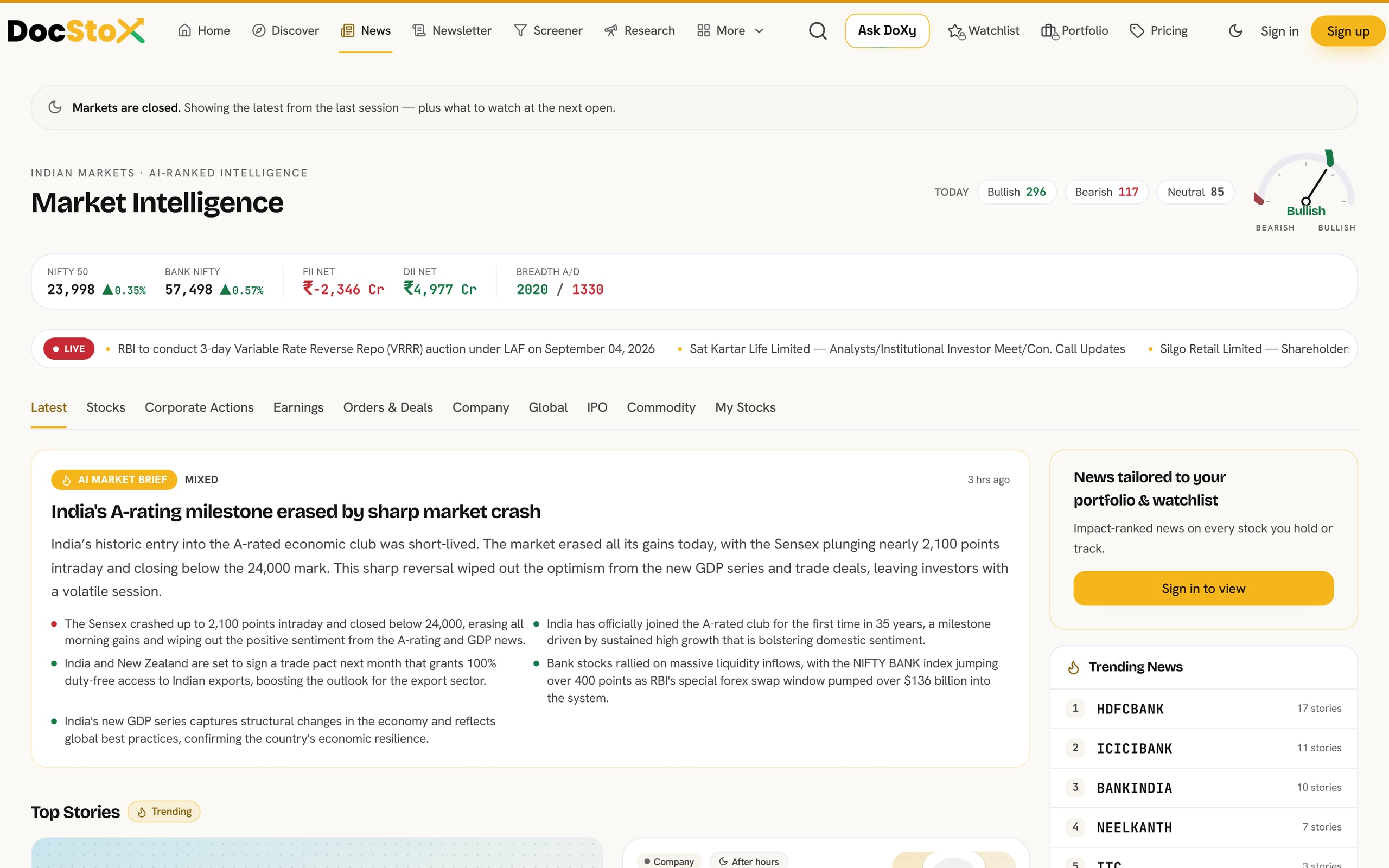
Task: Click the NIFTY 50 value 23,998
Action: 71,289
